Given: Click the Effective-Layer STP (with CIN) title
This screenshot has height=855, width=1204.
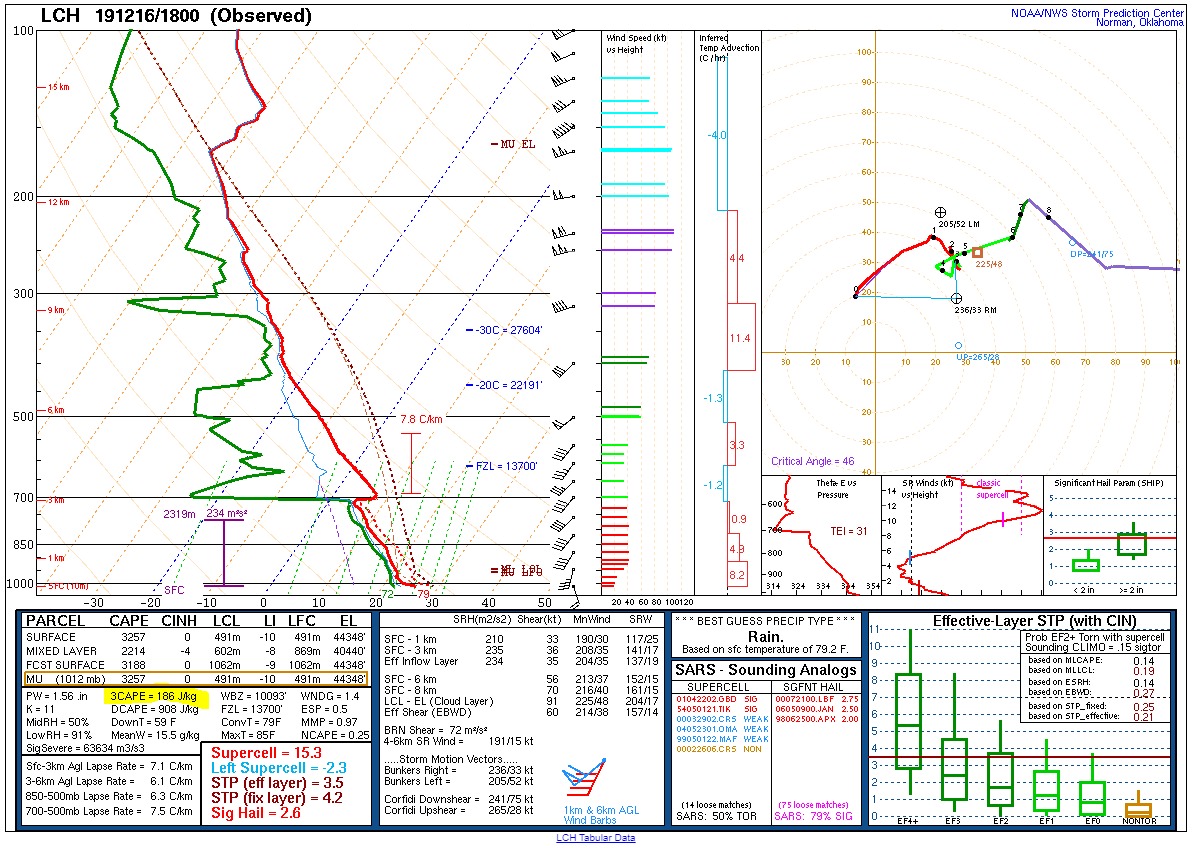Looking at the screenshot, I should pos(1018,621).
